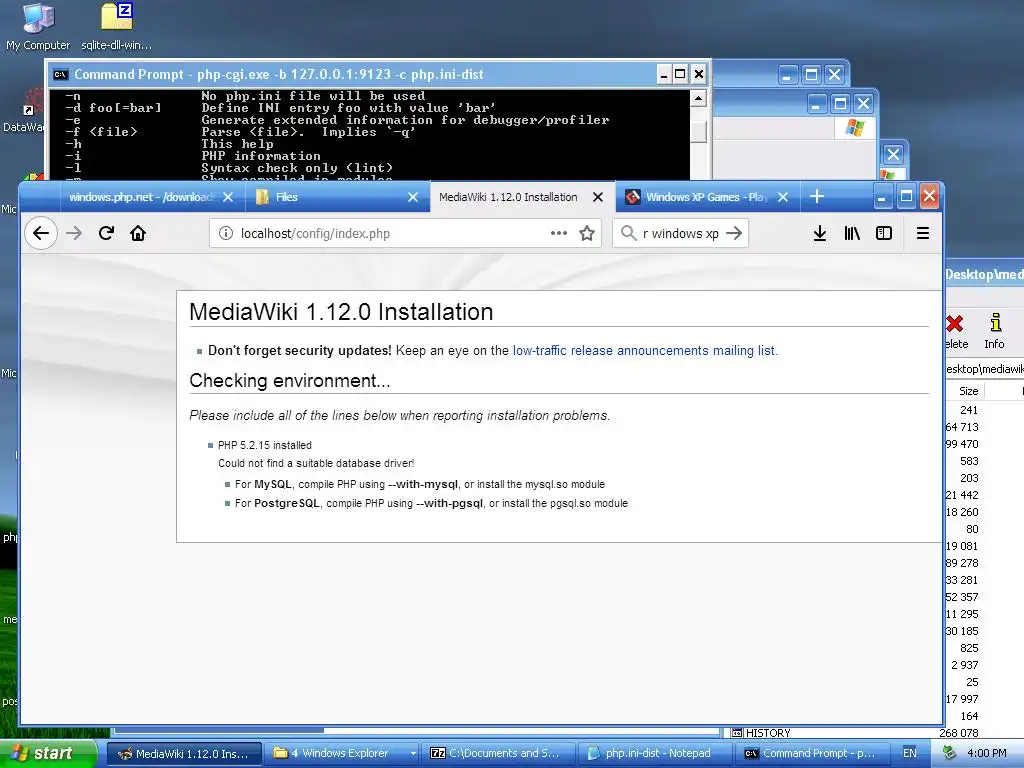The width and height of the screenshot is (1024, 768).
Task: Select the file row with size 268 078
Action: click(x=959, y=733)
